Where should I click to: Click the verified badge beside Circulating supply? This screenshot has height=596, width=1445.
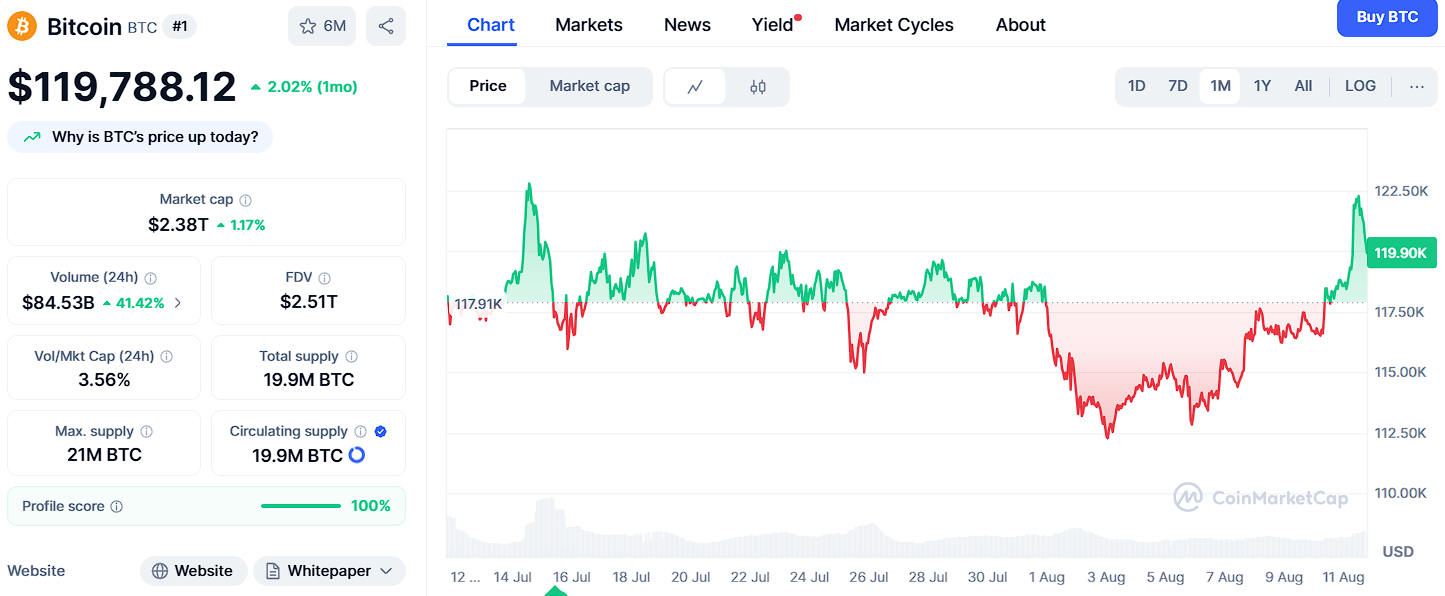pyautogui.click(x=380, y=432)
